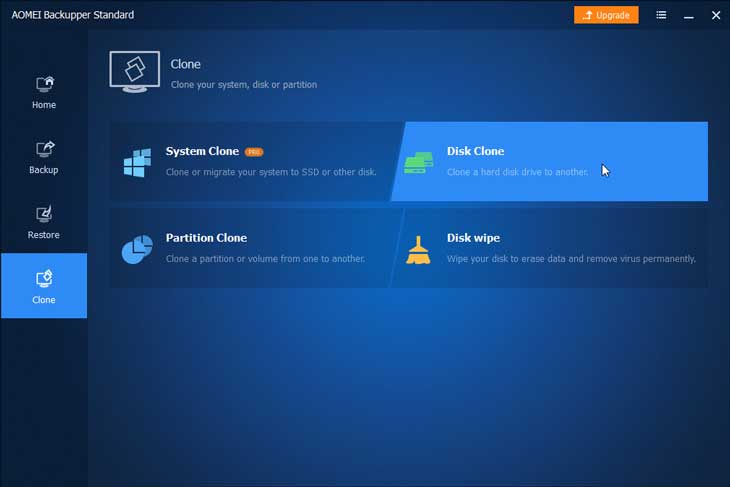This screenshot has width=730, height=487.
Task: Click the Disk wipe broom icon
Action: (419, 249)
